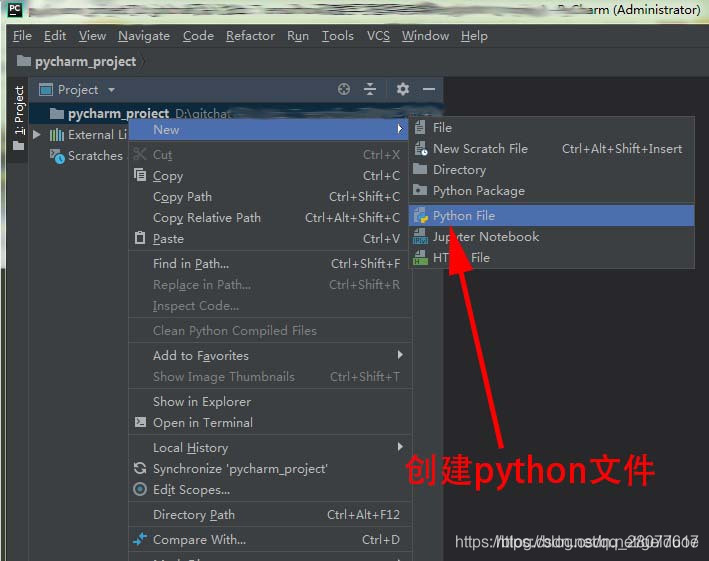
Task: Switch to the 1: Project side tab
Action: (19, 118)
